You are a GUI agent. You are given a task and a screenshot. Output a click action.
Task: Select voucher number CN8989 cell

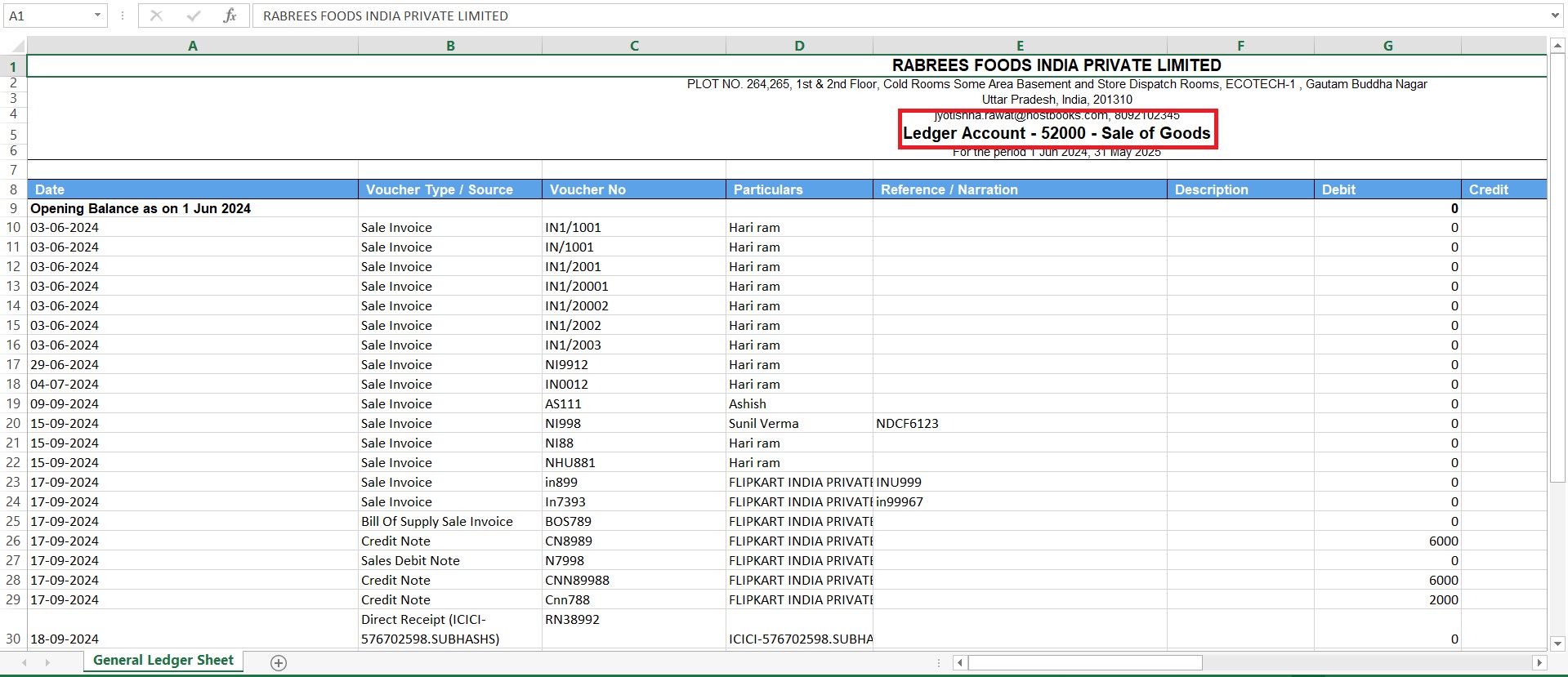(634, 541)
